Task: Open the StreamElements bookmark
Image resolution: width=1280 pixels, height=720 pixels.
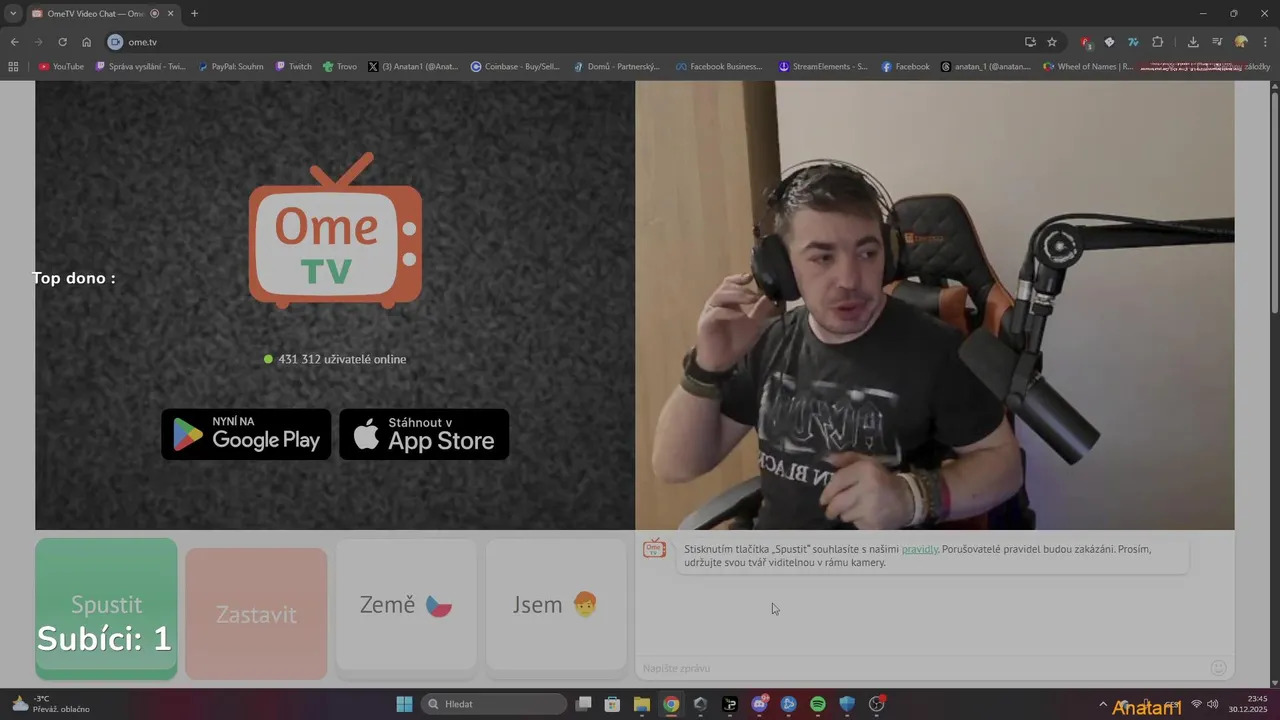Action: [x=824, y=67]
